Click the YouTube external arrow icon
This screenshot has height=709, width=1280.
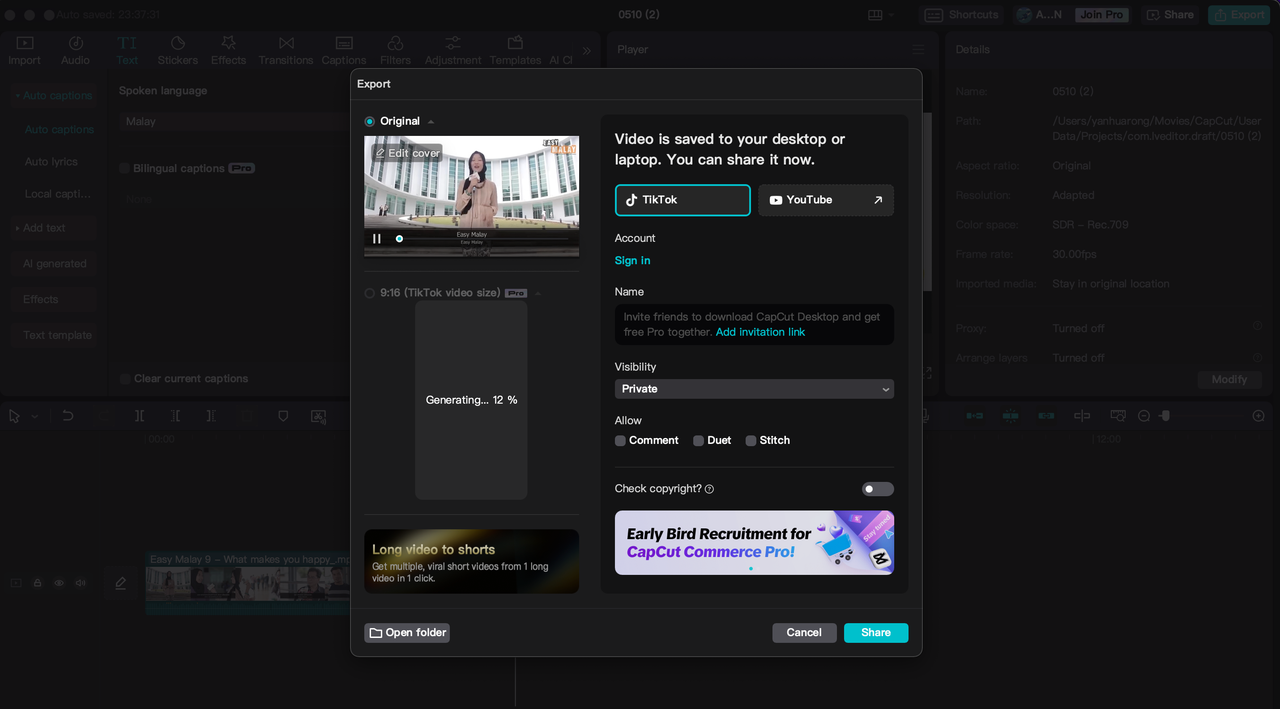(878, 200)
